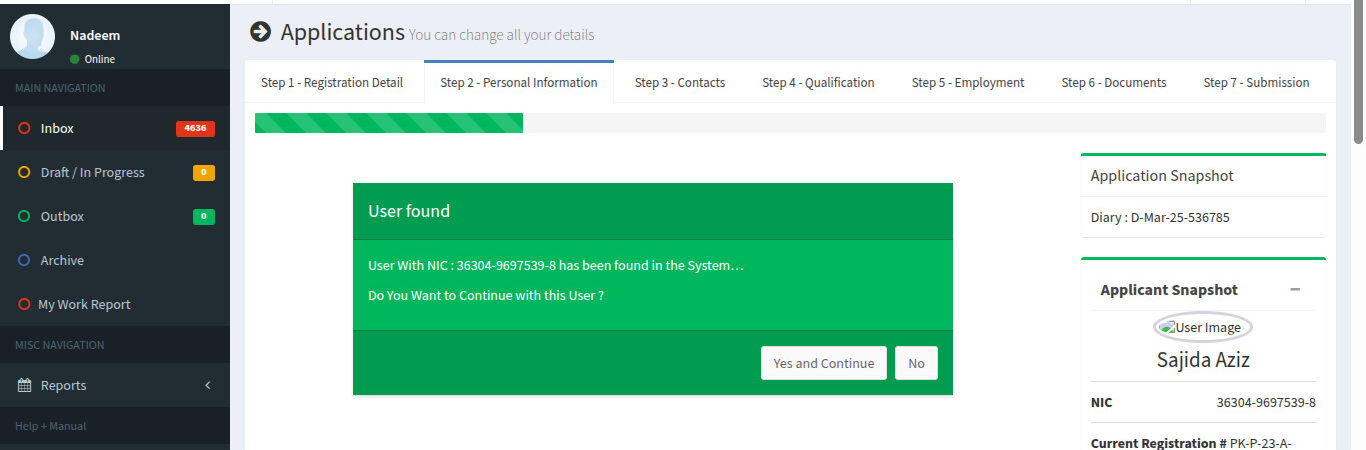Click NIC value 36304-9697539-8 in snapshot
This screenshot has width=1366, height=450.
(1266, 403)
